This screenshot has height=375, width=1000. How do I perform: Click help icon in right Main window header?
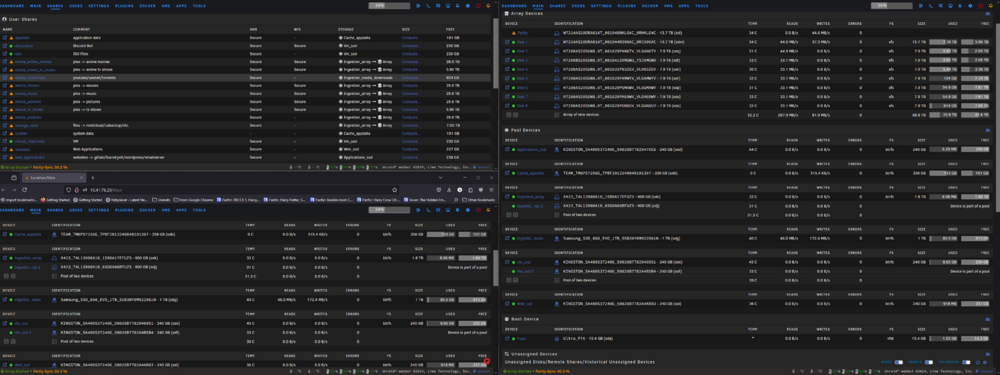[x=969, y=6]
